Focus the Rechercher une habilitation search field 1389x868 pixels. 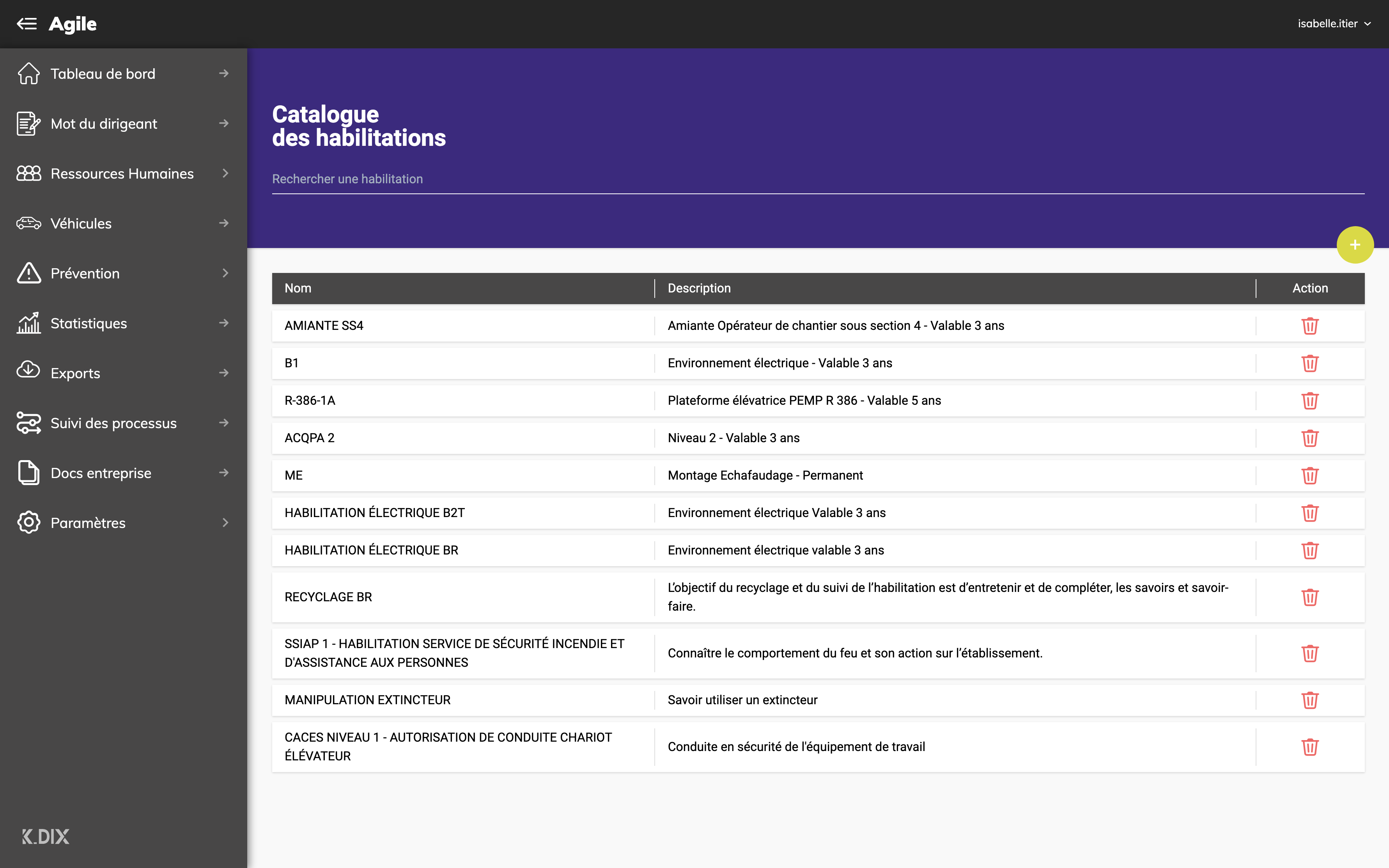[x=818, y=179]
